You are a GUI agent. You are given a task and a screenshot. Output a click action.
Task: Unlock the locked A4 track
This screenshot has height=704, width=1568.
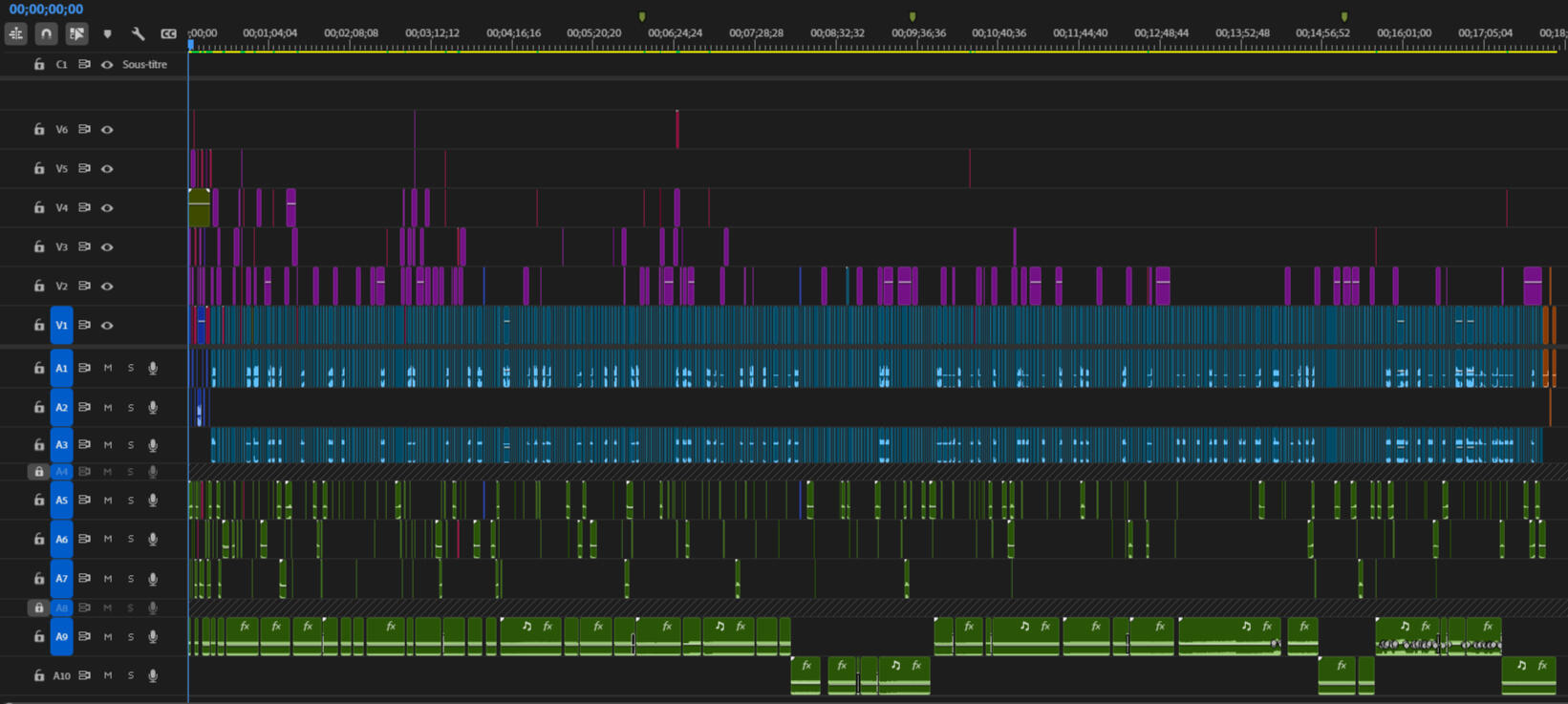38,471
